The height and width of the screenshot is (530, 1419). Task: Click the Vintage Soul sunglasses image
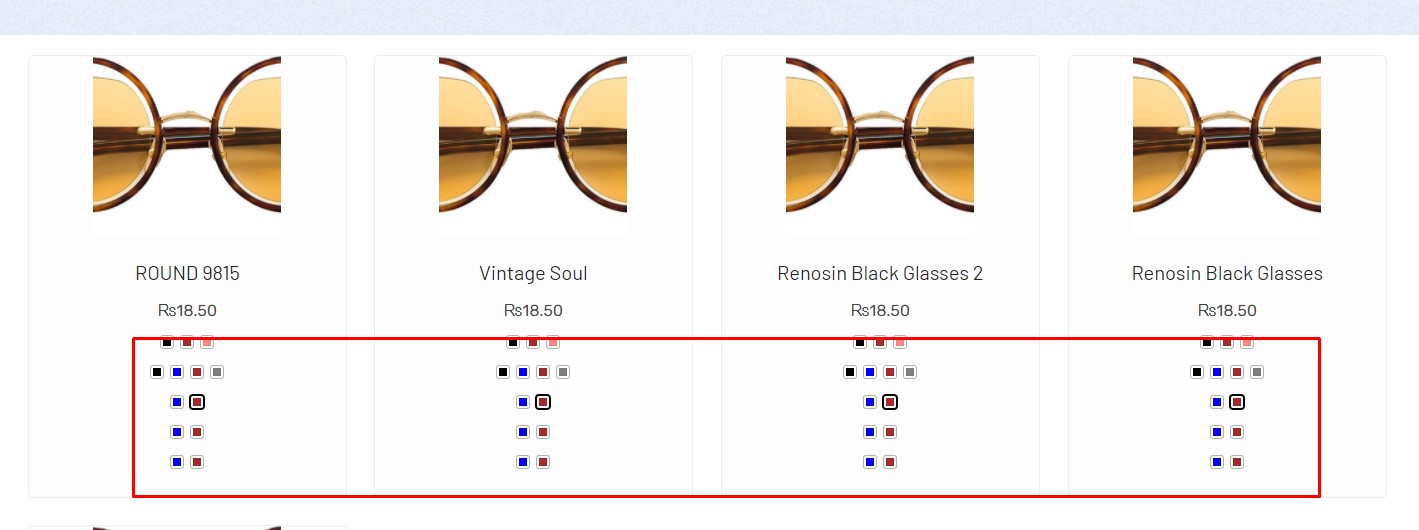533,146
